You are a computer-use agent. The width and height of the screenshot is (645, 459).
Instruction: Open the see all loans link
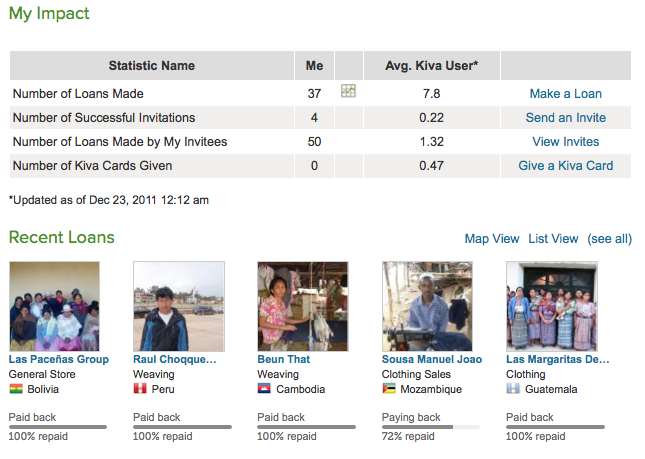[x=609, y=239]
